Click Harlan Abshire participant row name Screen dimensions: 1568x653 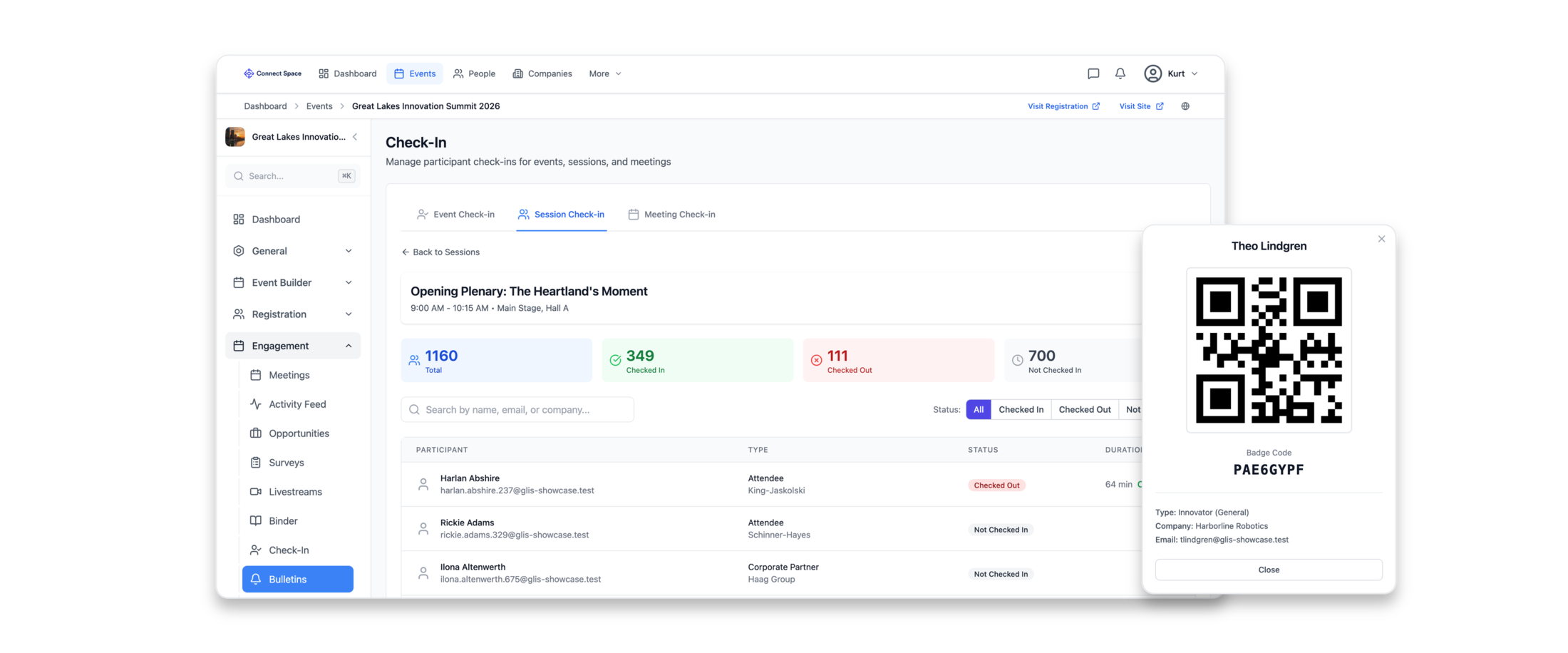point(470,478)
